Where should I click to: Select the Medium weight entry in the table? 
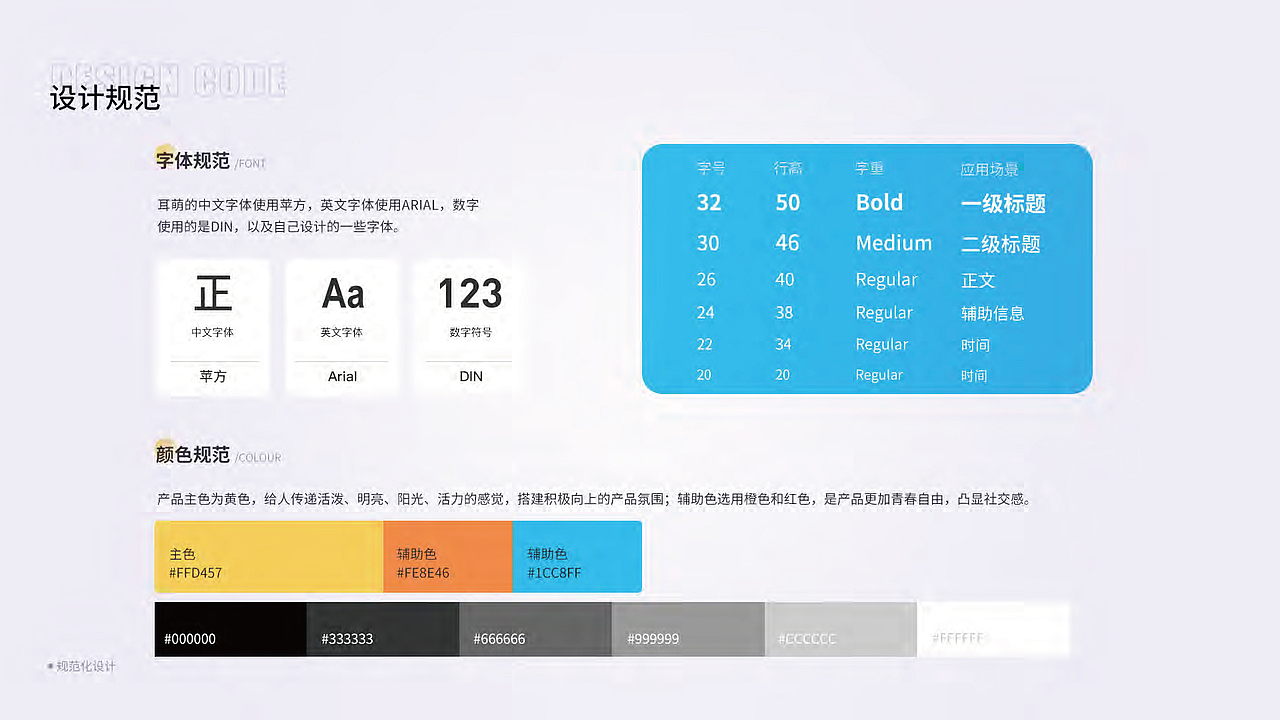(893, 243)
